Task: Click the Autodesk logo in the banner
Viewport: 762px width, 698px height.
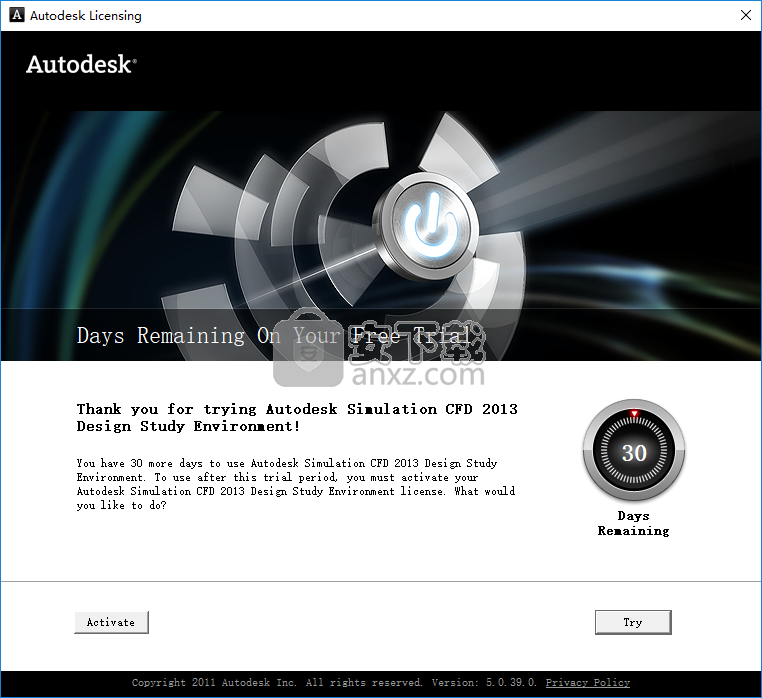Action: 81,65
